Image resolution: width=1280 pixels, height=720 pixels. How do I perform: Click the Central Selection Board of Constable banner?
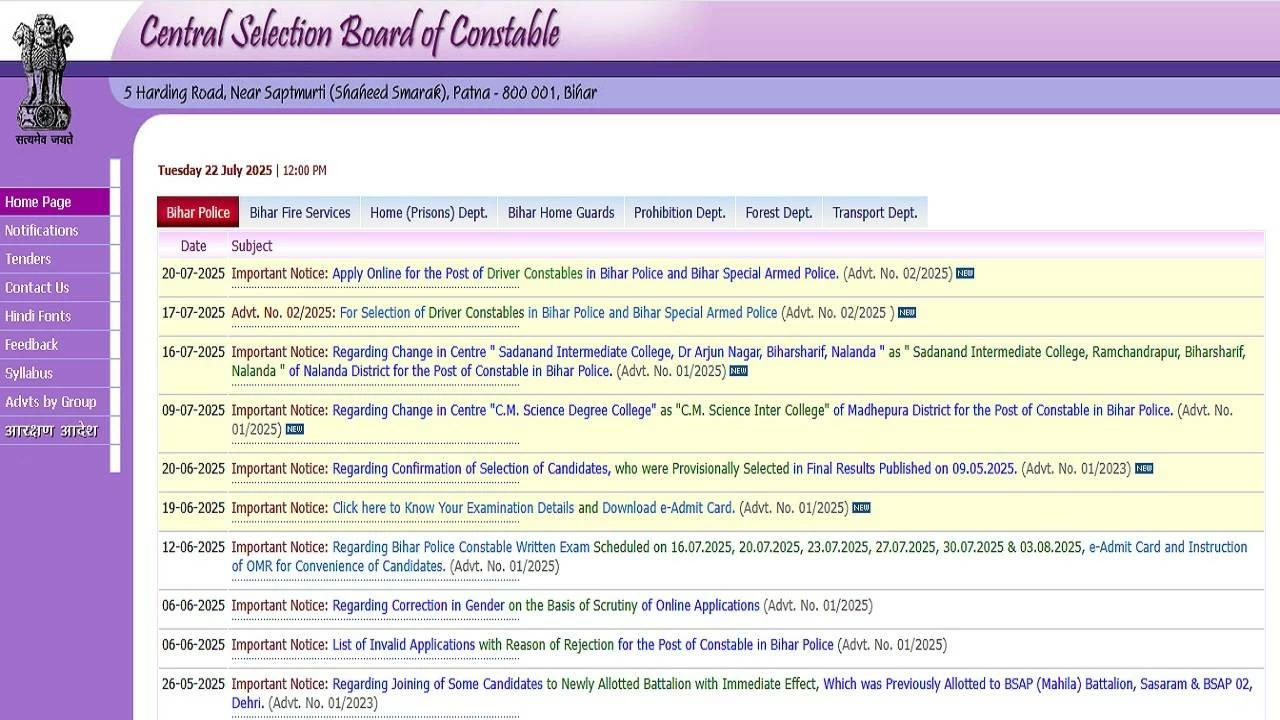click(350, 32)
